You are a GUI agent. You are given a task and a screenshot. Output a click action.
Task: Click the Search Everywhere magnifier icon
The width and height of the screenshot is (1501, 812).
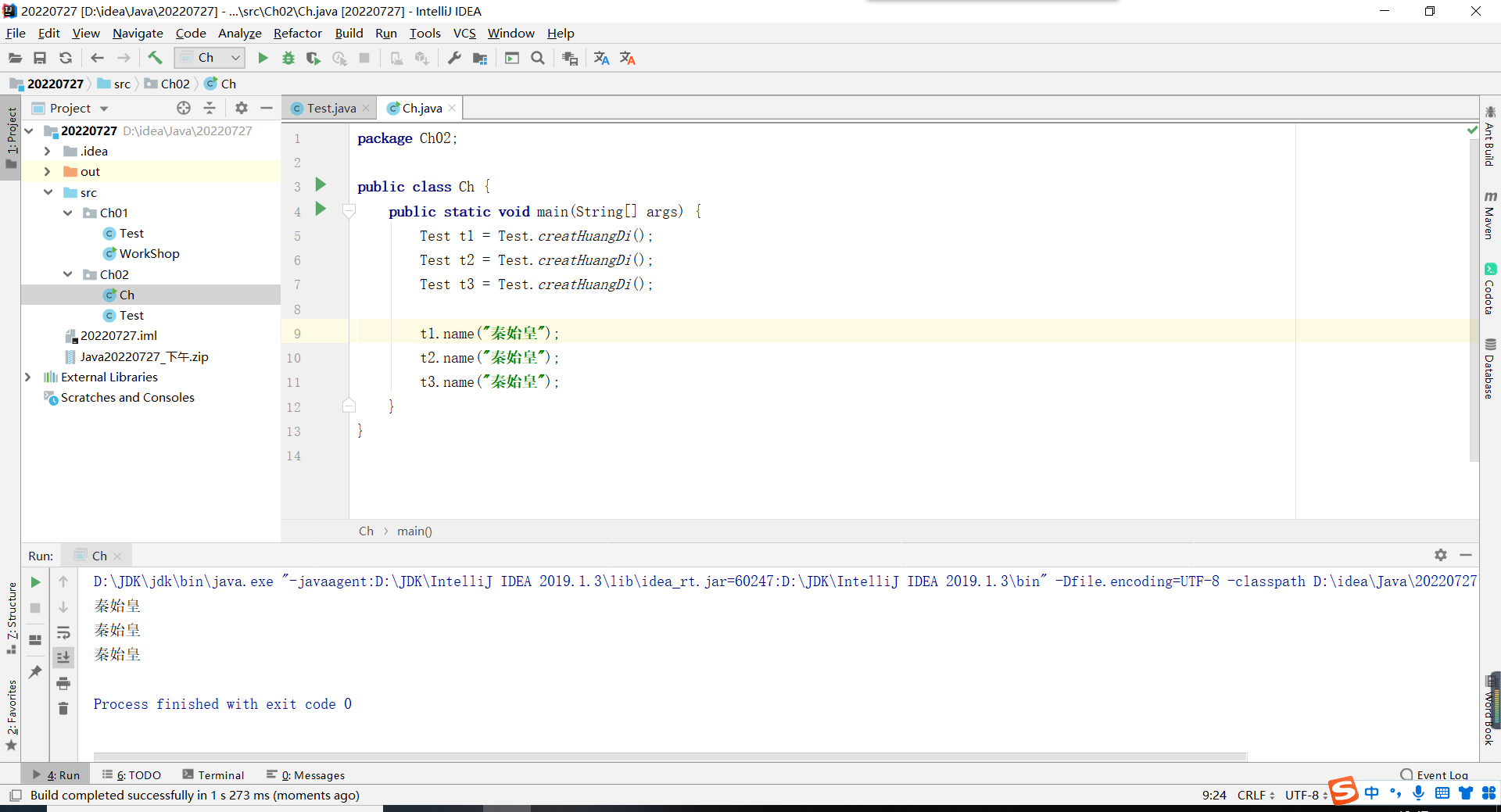(x=538, y=58)
